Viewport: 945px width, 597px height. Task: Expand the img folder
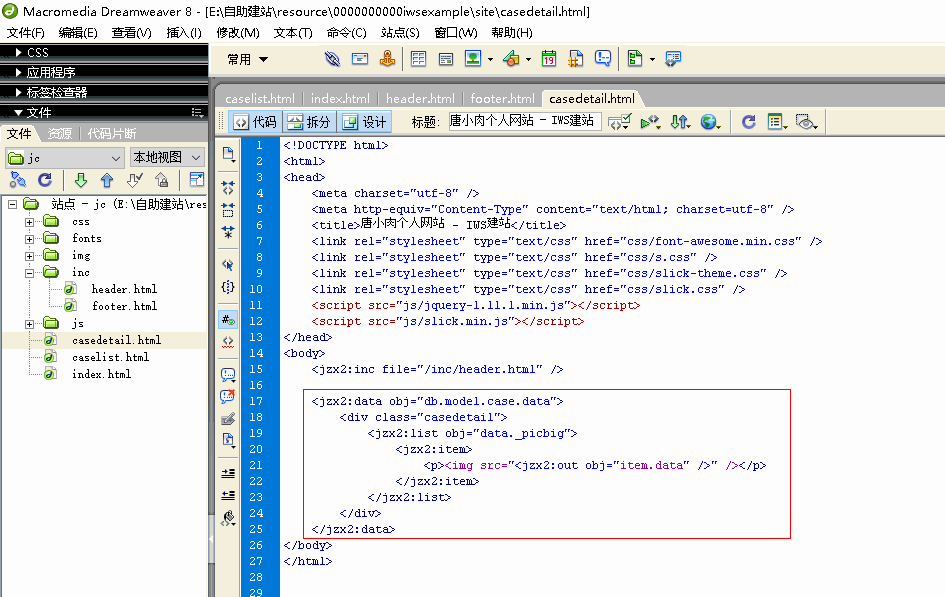coord(29,256)
